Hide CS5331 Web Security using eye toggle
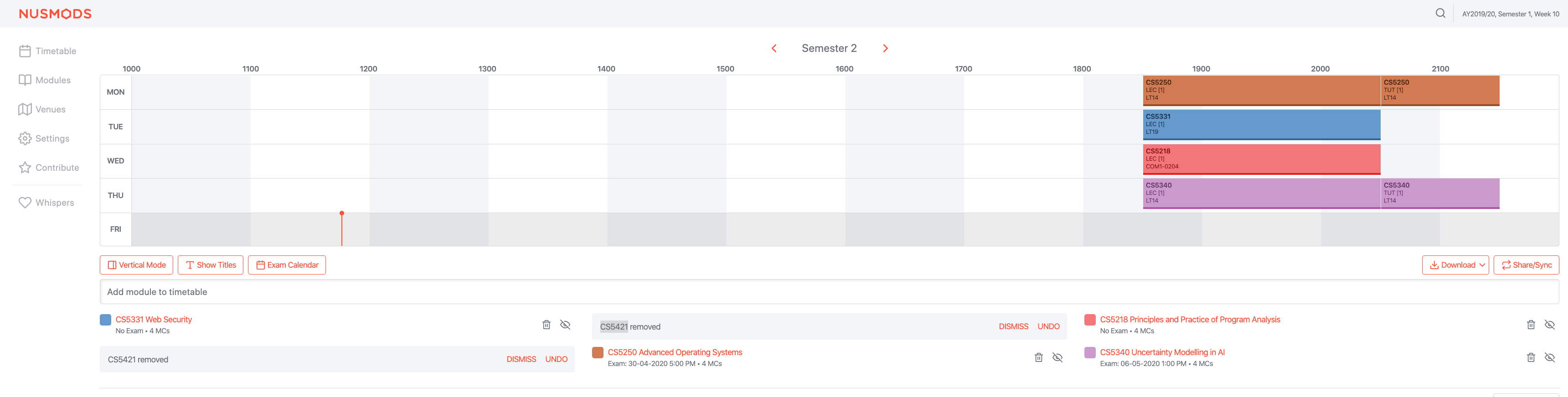Image resolution: width=1568 pixels, height=397 pixels. 566,325
